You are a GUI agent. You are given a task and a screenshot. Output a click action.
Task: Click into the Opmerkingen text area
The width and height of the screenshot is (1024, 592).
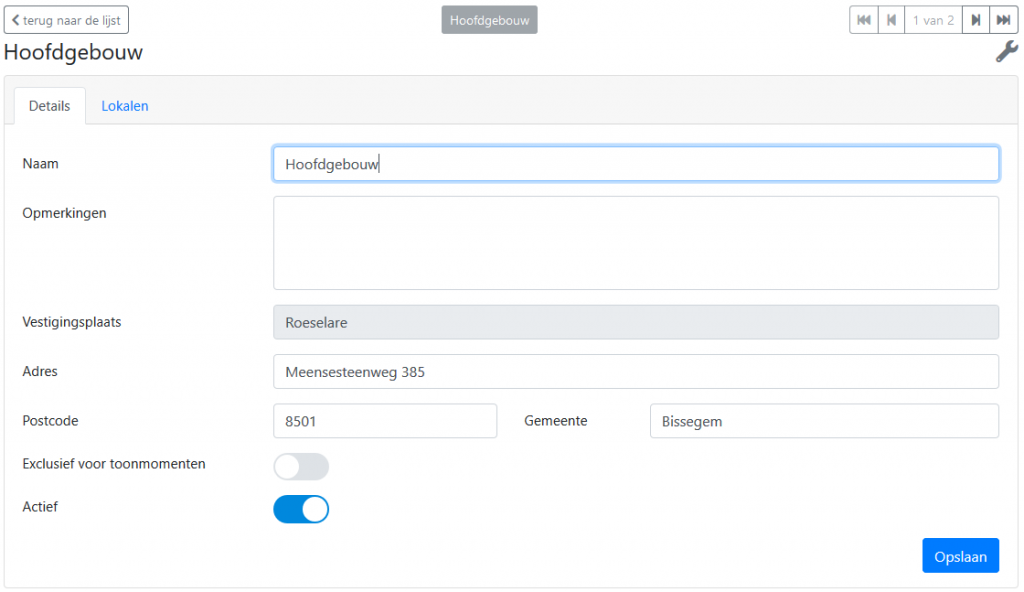(x=636, y=243)
